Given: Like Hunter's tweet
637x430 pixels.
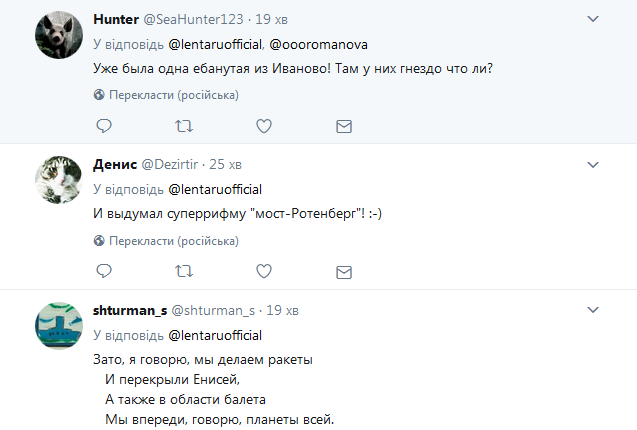Looking at the screenshot, I should [x=264, y=127].
